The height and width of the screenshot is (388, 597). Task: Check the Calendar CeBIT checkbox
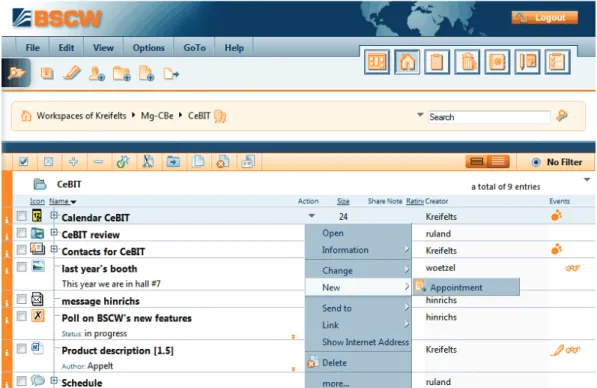click(22, 216)
